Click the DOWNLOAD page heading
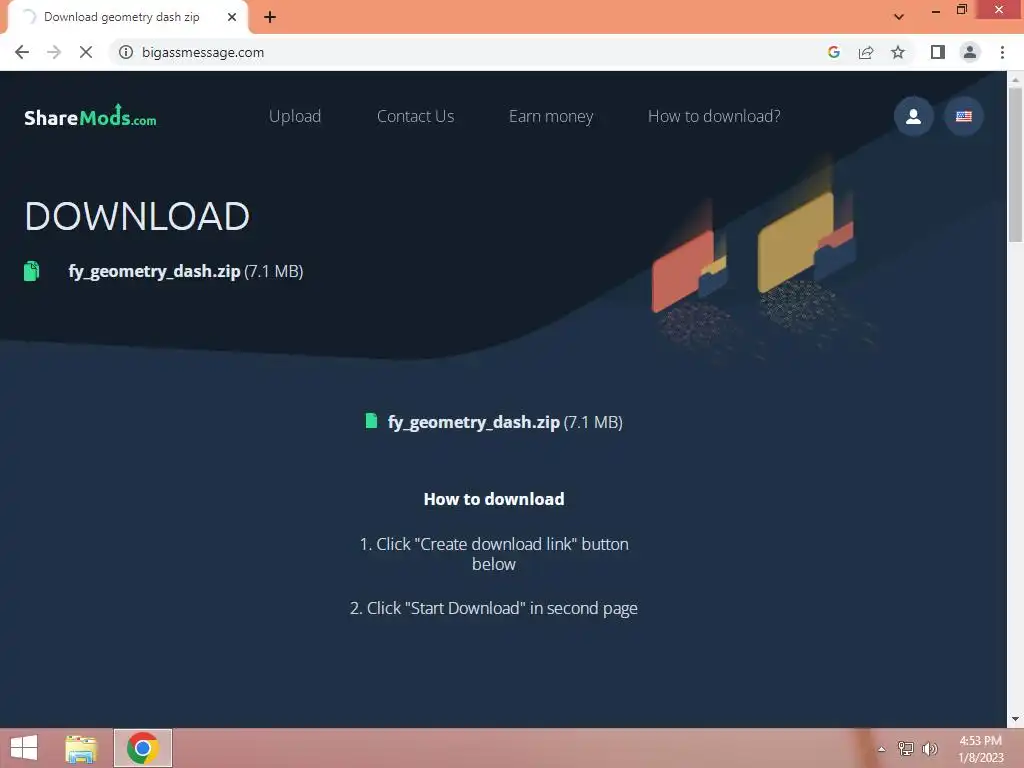 [x=137, y=216]
